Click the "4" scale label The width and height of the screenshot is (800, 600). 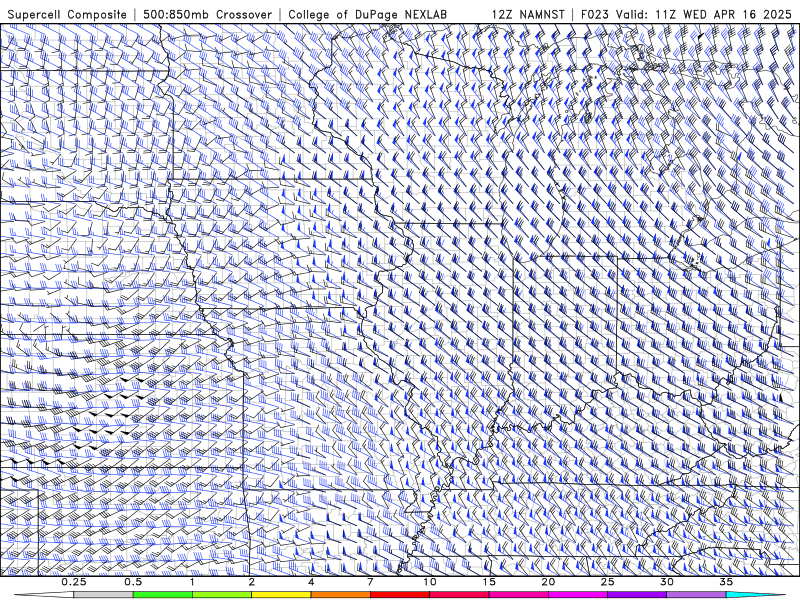click(x=311, y=582)
